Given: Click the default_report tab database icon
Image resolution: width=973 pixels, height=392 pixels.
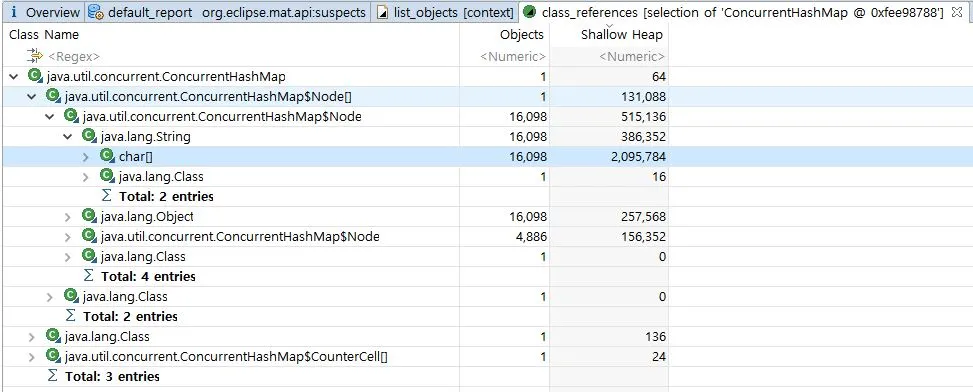Looking at the screenshot, I should click(95, 12).
